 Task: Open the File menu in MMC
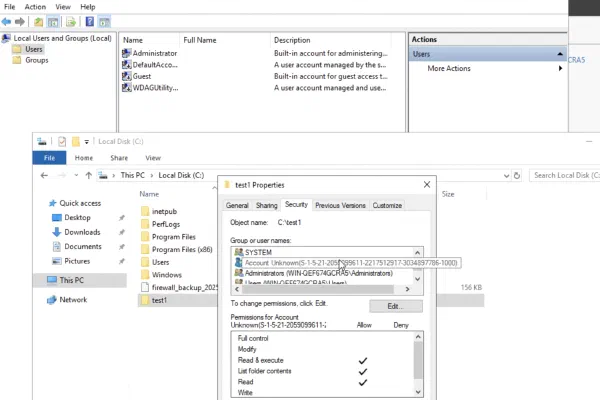click(x=10, y=7)
